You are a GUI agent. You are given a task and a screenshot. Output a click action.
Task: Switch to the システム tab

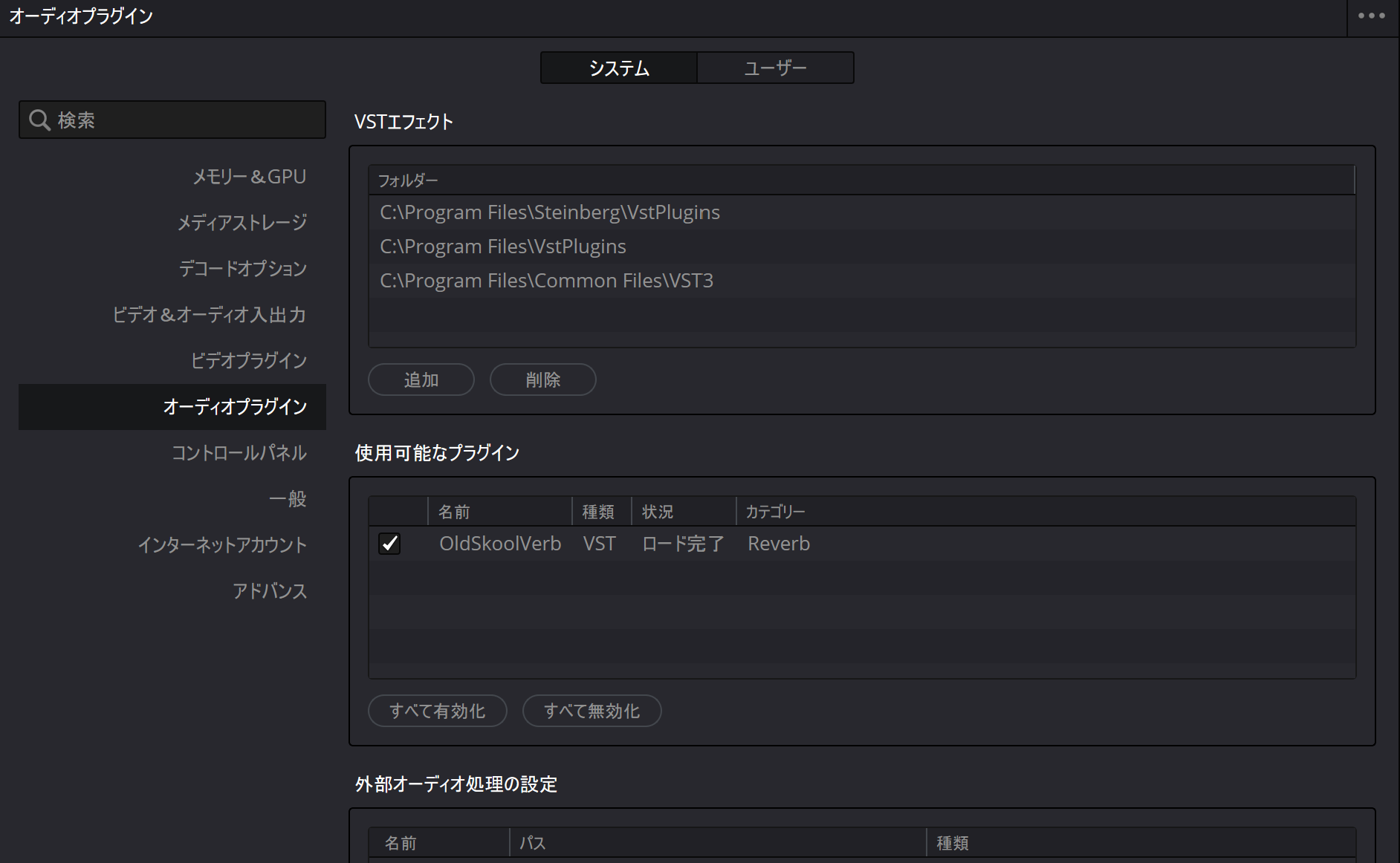618,68
